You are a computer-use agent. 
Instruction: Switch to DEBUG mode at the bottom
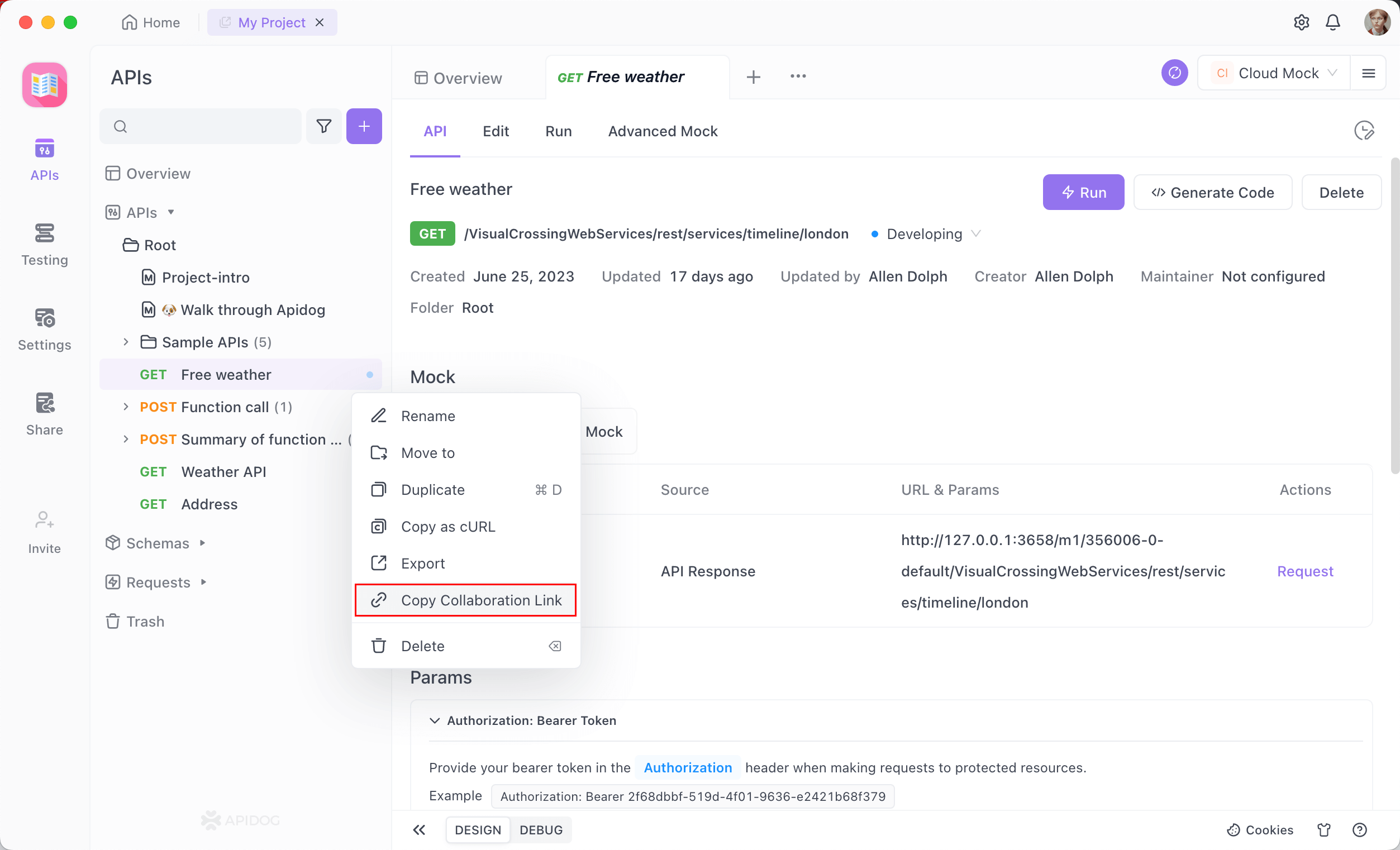540,829
